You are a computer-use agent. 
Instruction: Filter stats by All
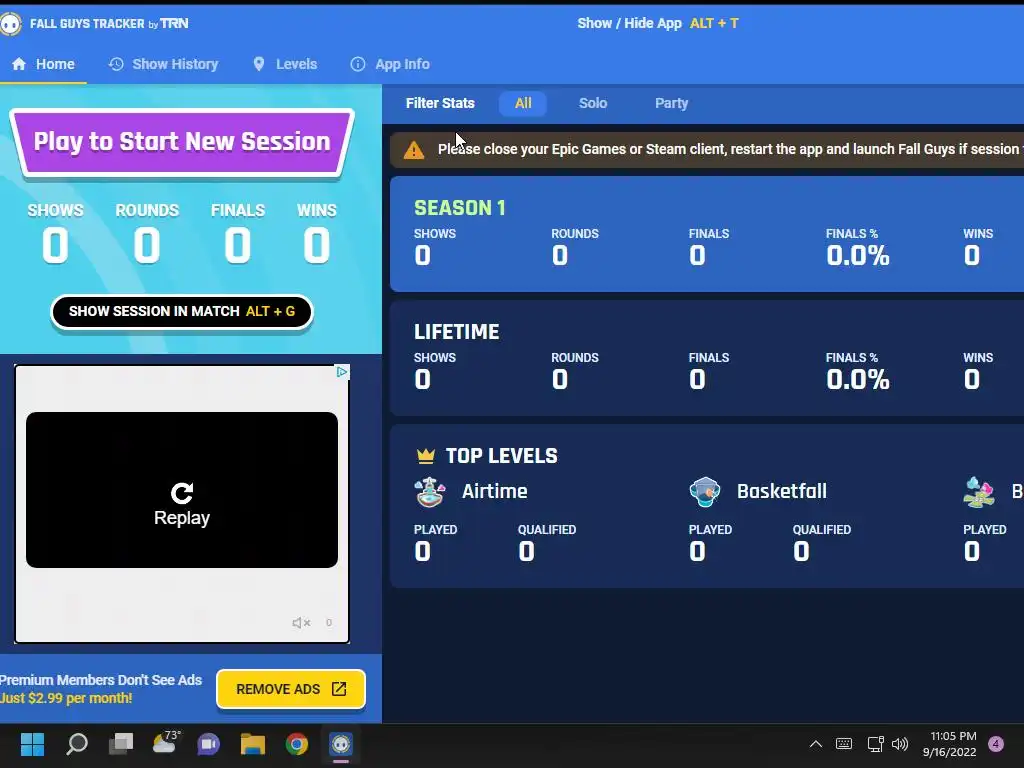click(x=523, y=103)
